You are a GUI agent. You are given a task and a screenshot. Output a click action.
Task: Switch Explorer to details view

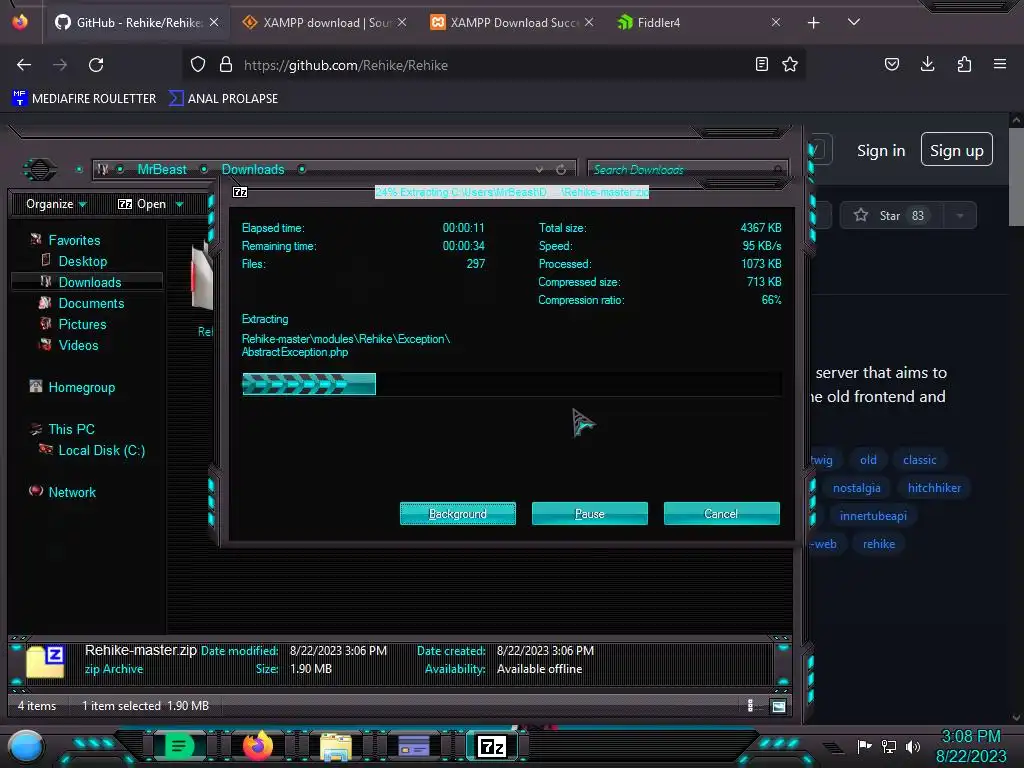[x=750, y=705]
